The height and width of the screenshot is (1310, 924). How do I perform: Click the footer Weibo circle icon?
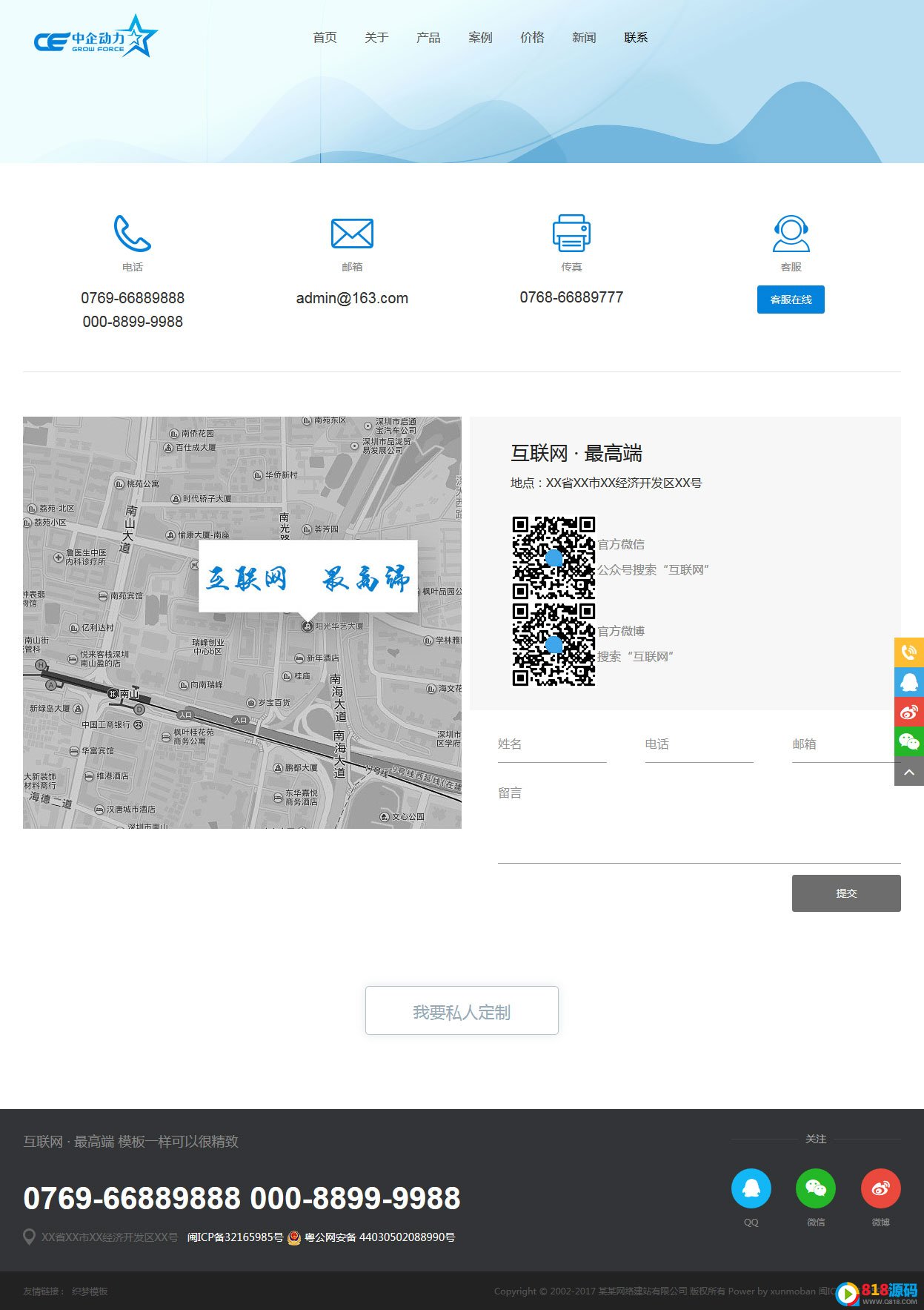coord(880,1188)
